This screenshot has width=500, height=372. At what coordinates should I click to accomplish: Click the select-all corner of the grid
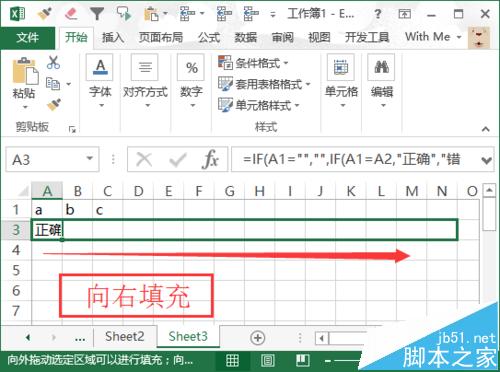pyautogui.click(x=22, y=191)
